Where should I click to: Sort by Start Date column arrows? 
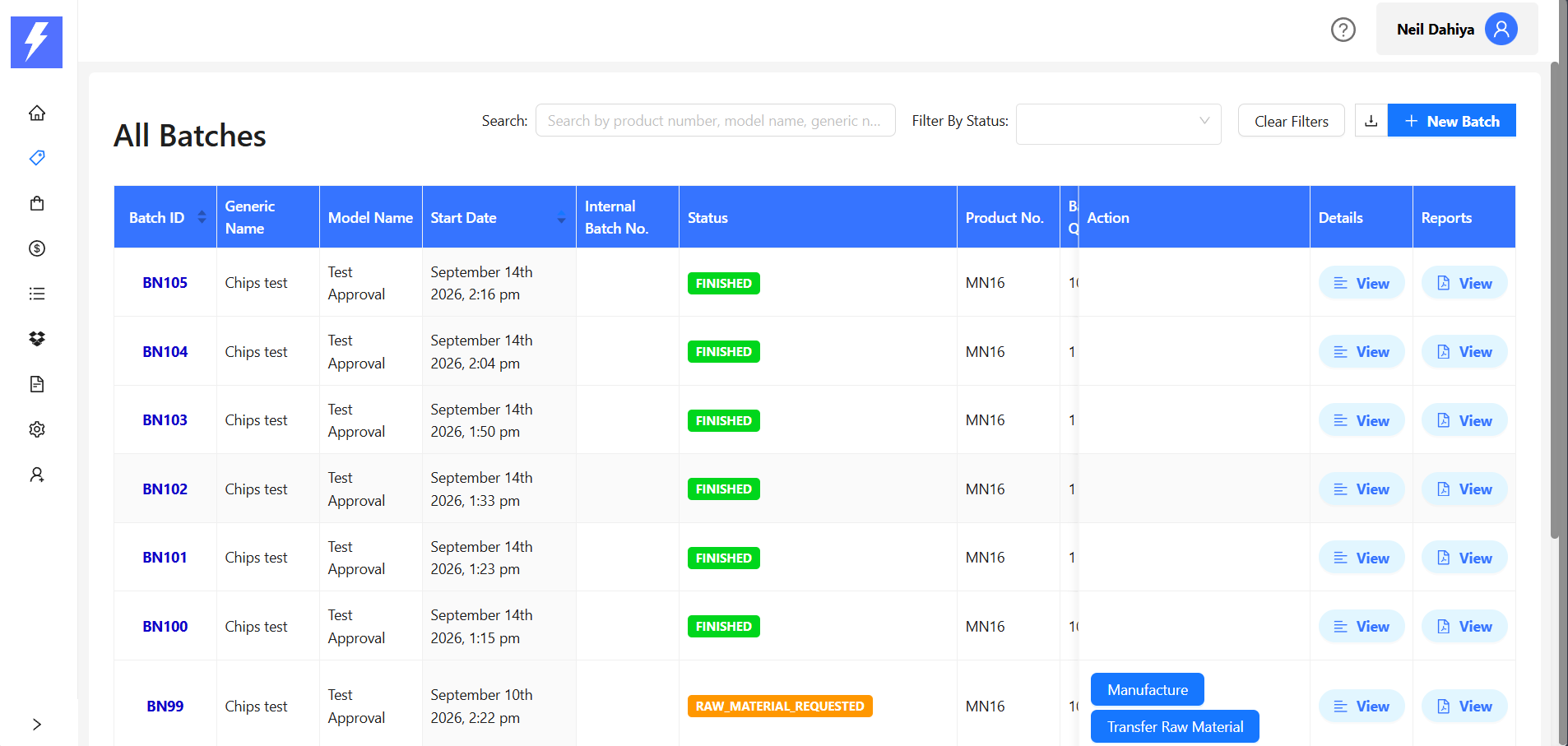coord(561,217)
